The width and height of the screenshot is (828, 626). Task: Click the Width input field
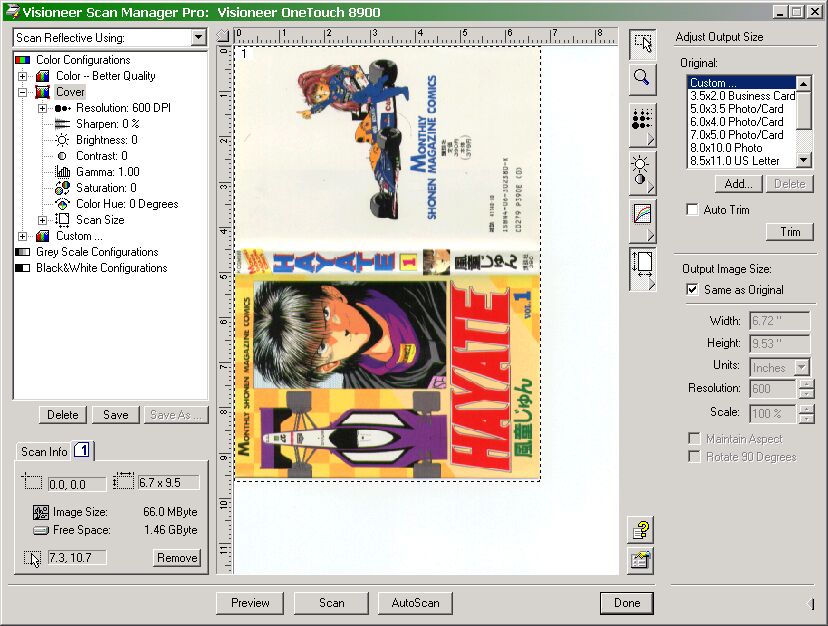pos(779,321)
